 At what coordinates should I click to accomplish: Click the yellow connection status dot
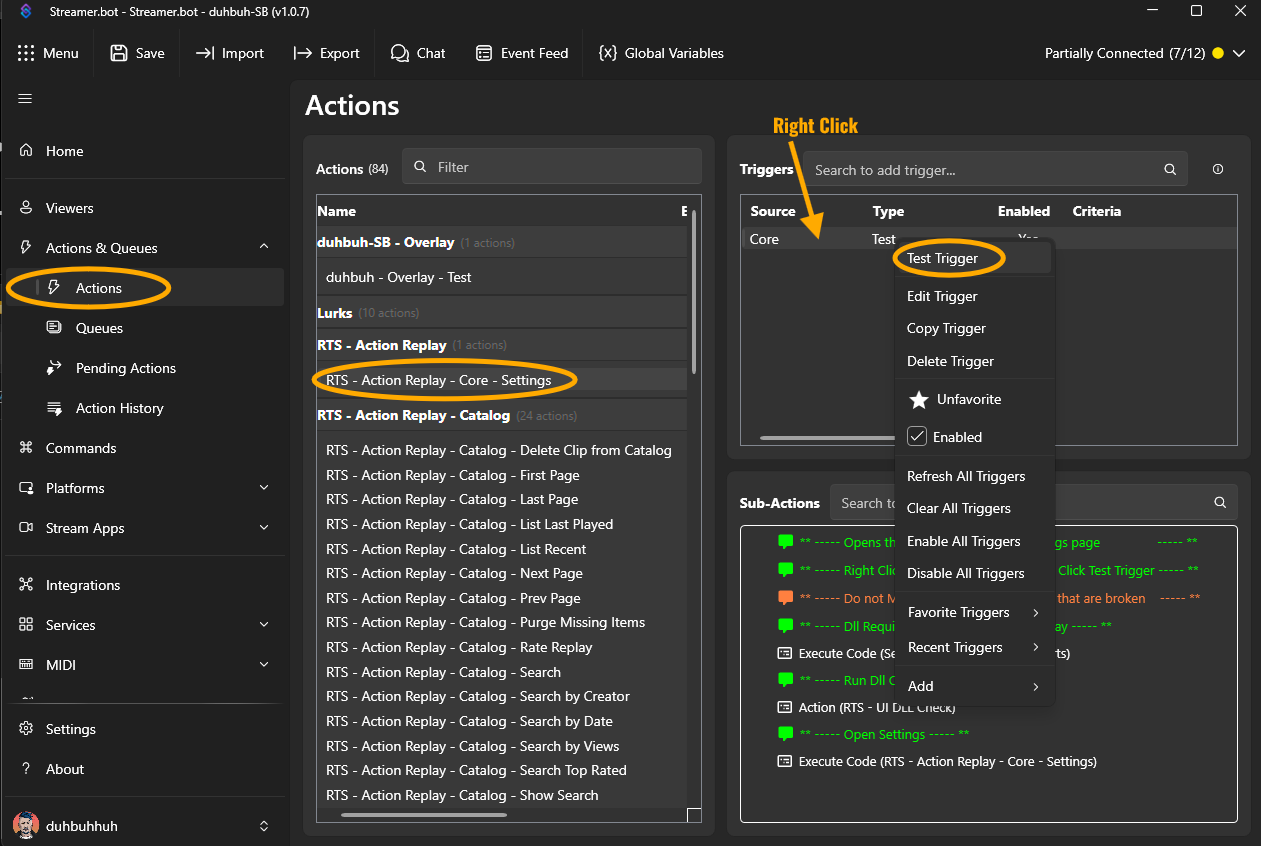(x=1217, y=53)
